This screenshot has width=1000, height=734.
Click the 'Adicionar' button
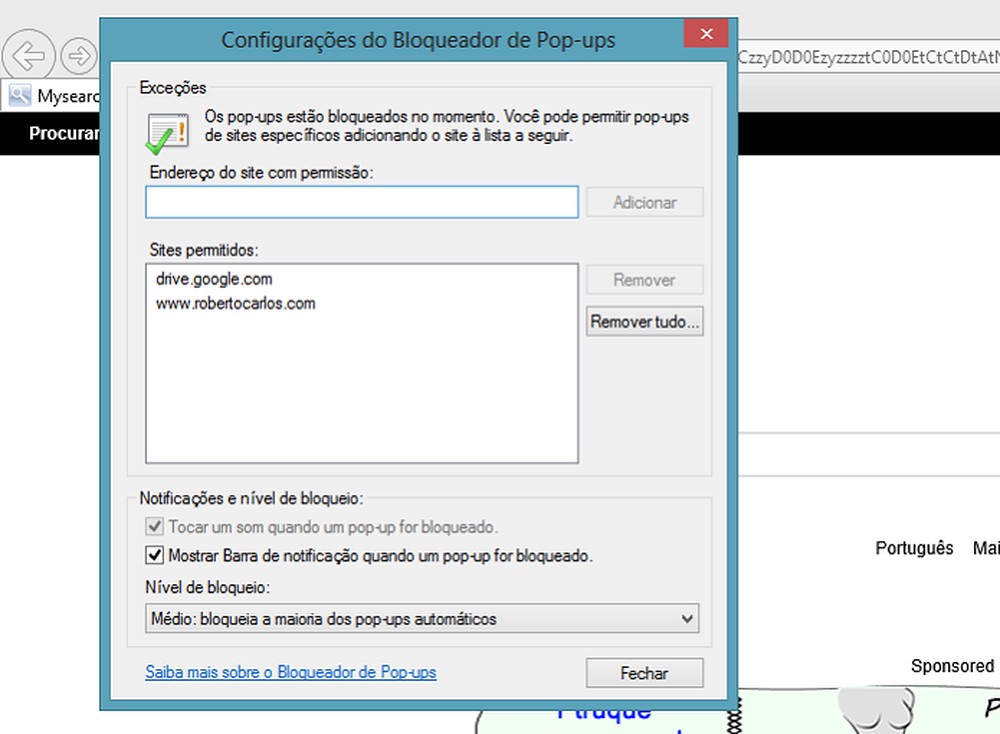pyautogui.click(x=644, y=202)
